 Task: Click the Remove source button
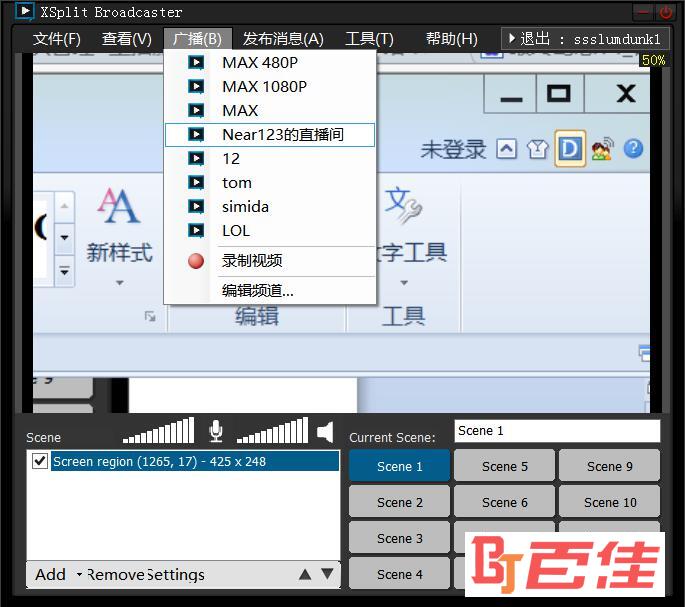[115, 574]
